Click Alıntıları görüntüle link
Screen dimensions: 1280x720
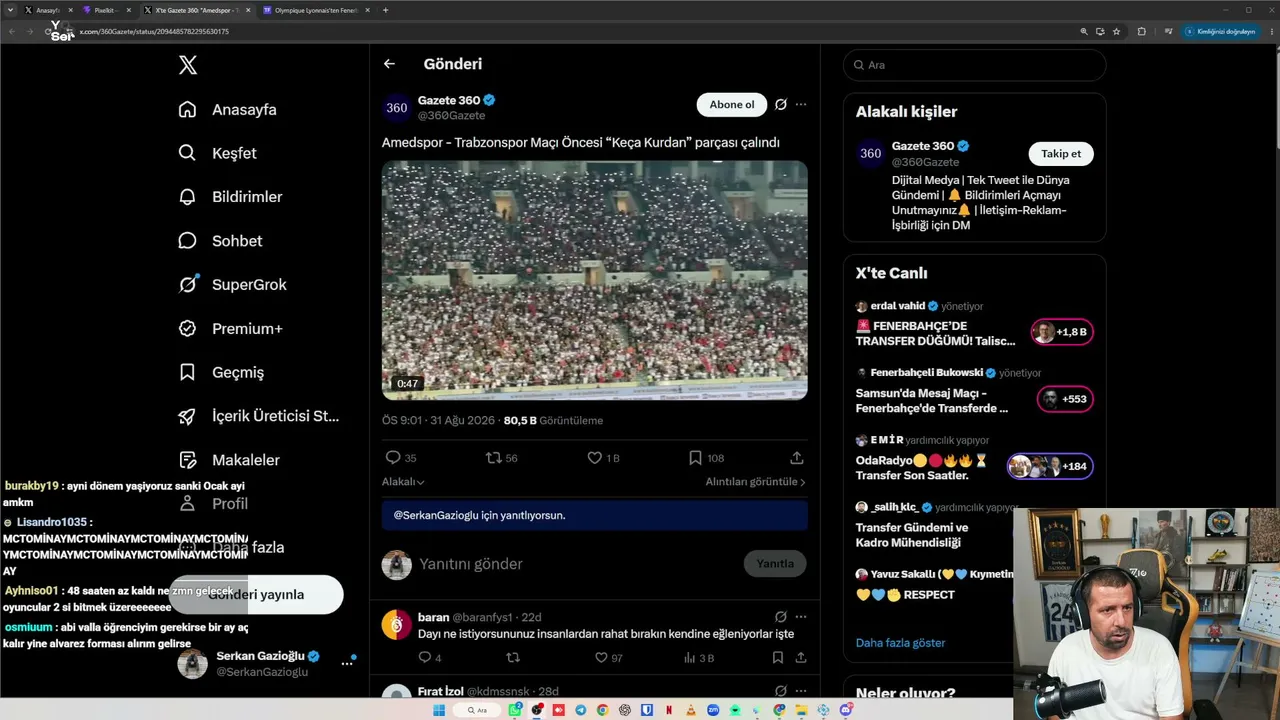click(755, 482)
